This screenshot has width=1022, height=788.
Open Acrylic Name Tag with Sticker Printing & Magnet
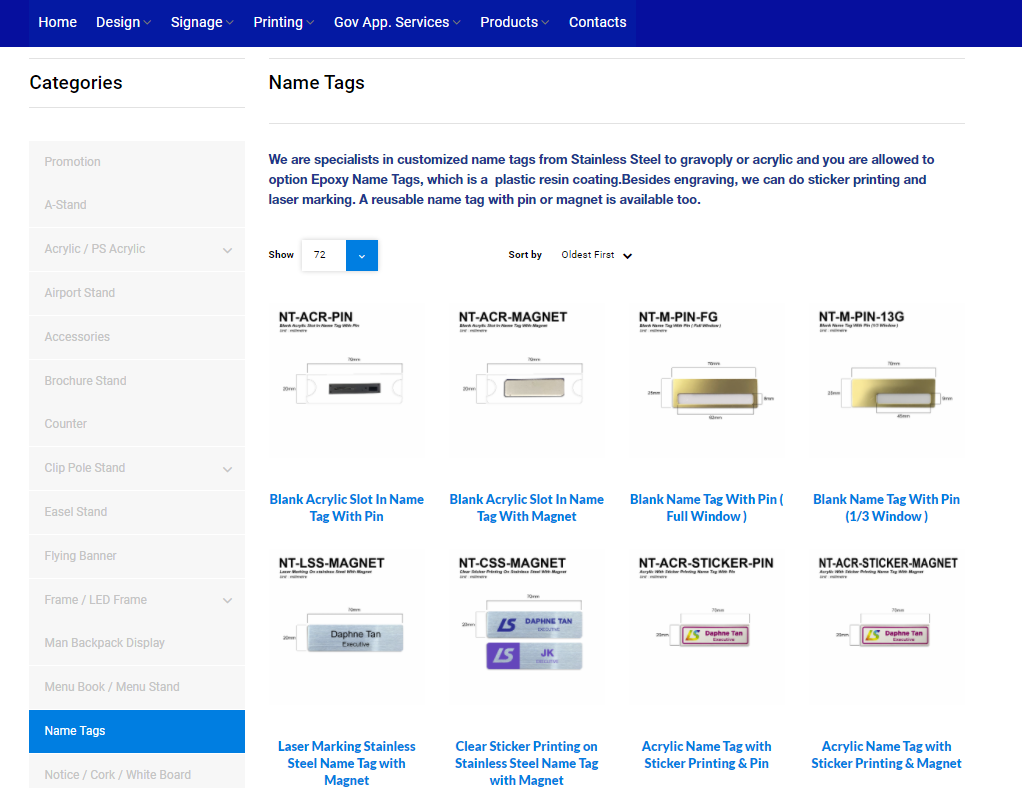[x=886, y=754]
